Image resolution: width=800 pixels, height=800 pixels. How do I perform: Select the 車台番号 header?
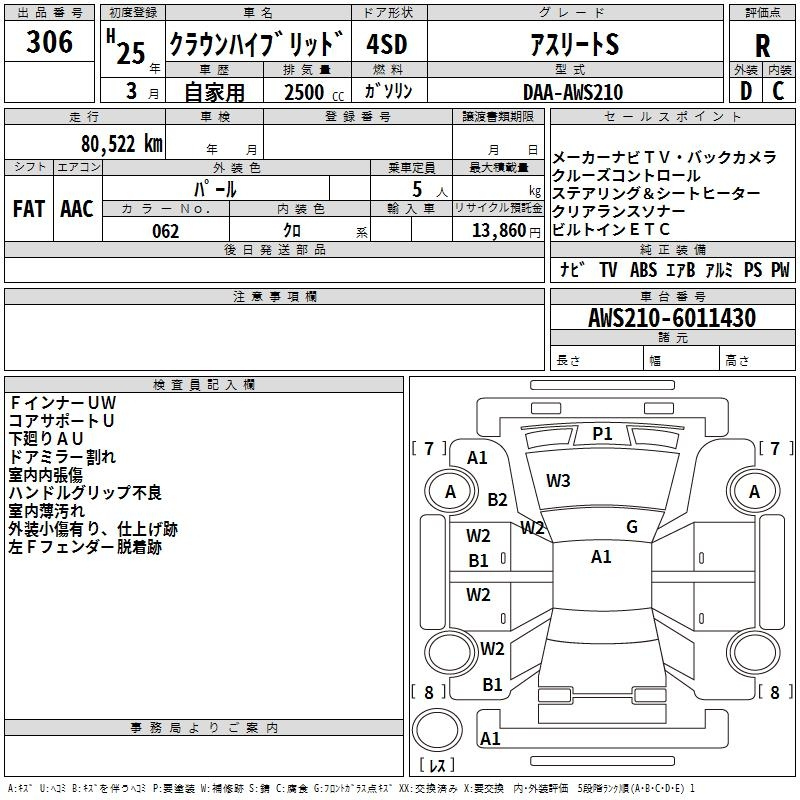pyautogui.click(x=672, y=296)
